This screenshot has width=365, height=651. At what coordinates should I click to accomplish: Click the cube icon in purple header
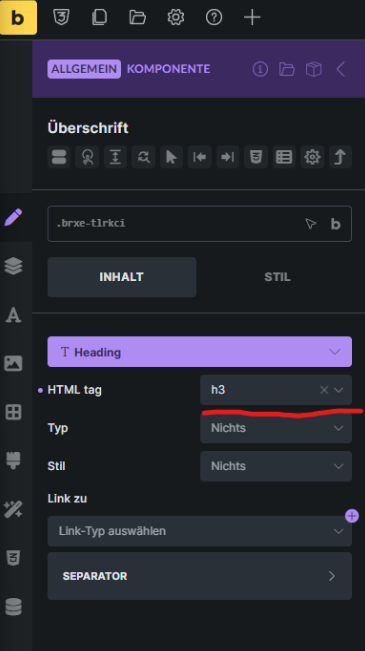(314, 69)
